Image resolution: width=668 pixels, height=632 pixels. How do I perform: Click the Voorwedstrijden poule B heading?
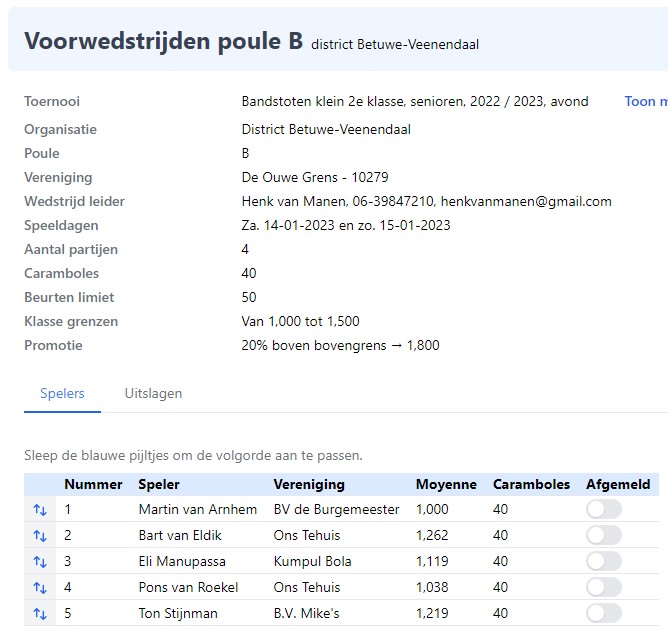point(164,41)
